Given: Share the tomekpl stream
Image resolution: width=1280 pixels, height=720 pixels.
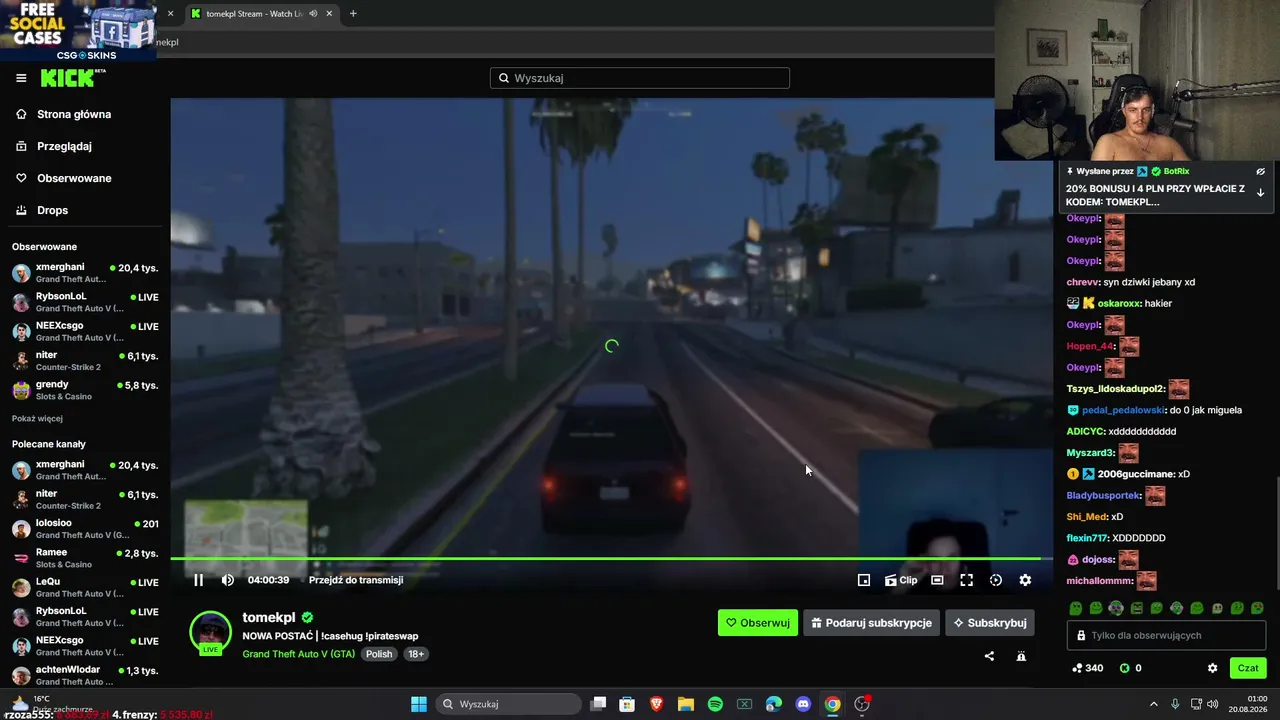Looking at the screenshot, I should [x=989, y=656].
